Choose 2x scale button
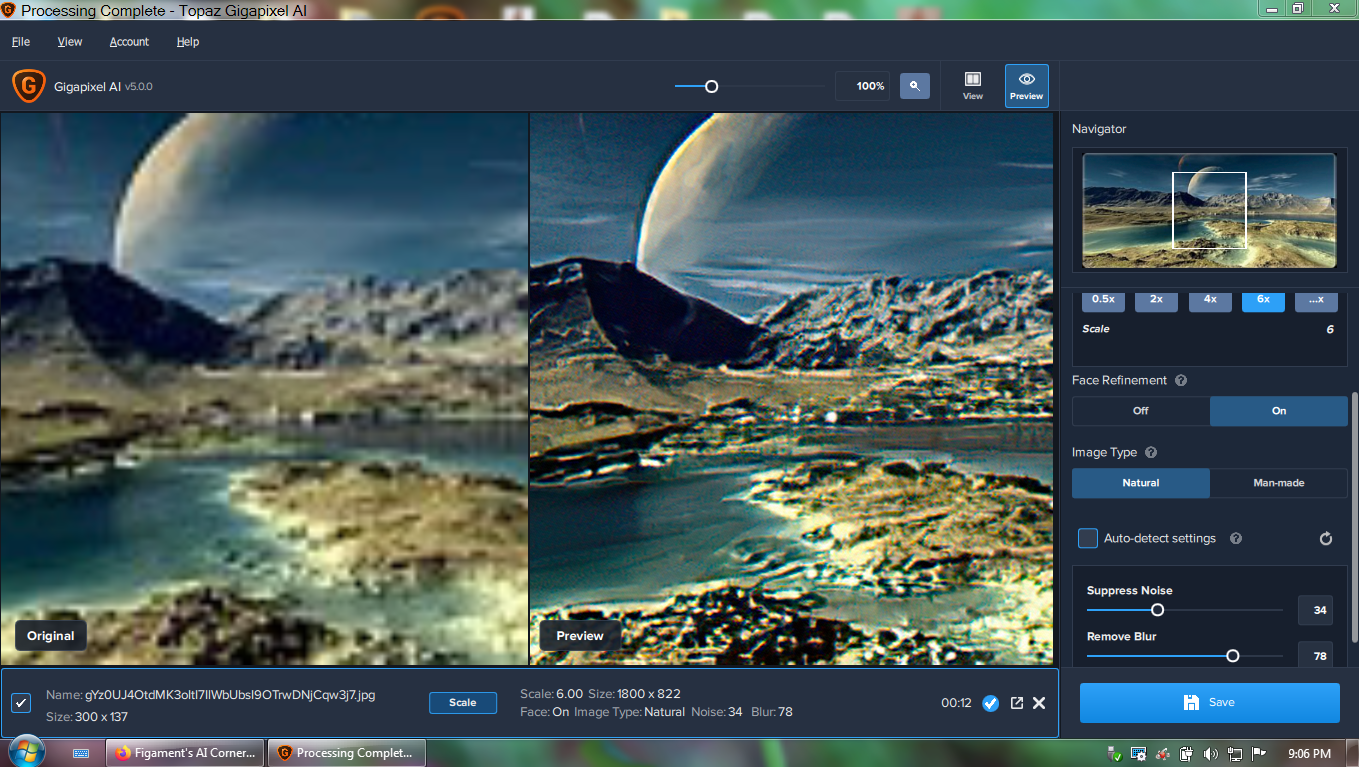 [x=1156, y=300]
